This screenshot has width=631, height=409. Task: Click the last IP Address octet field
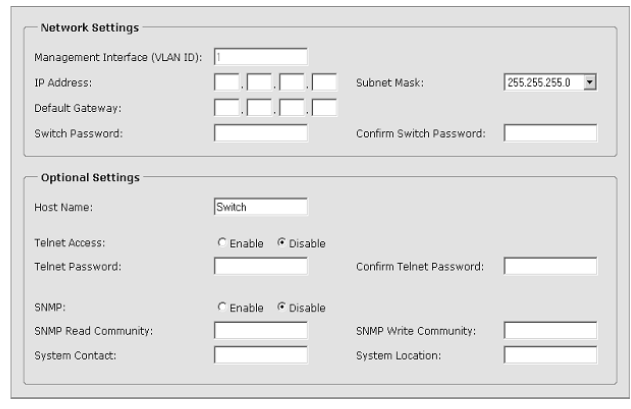324,82
